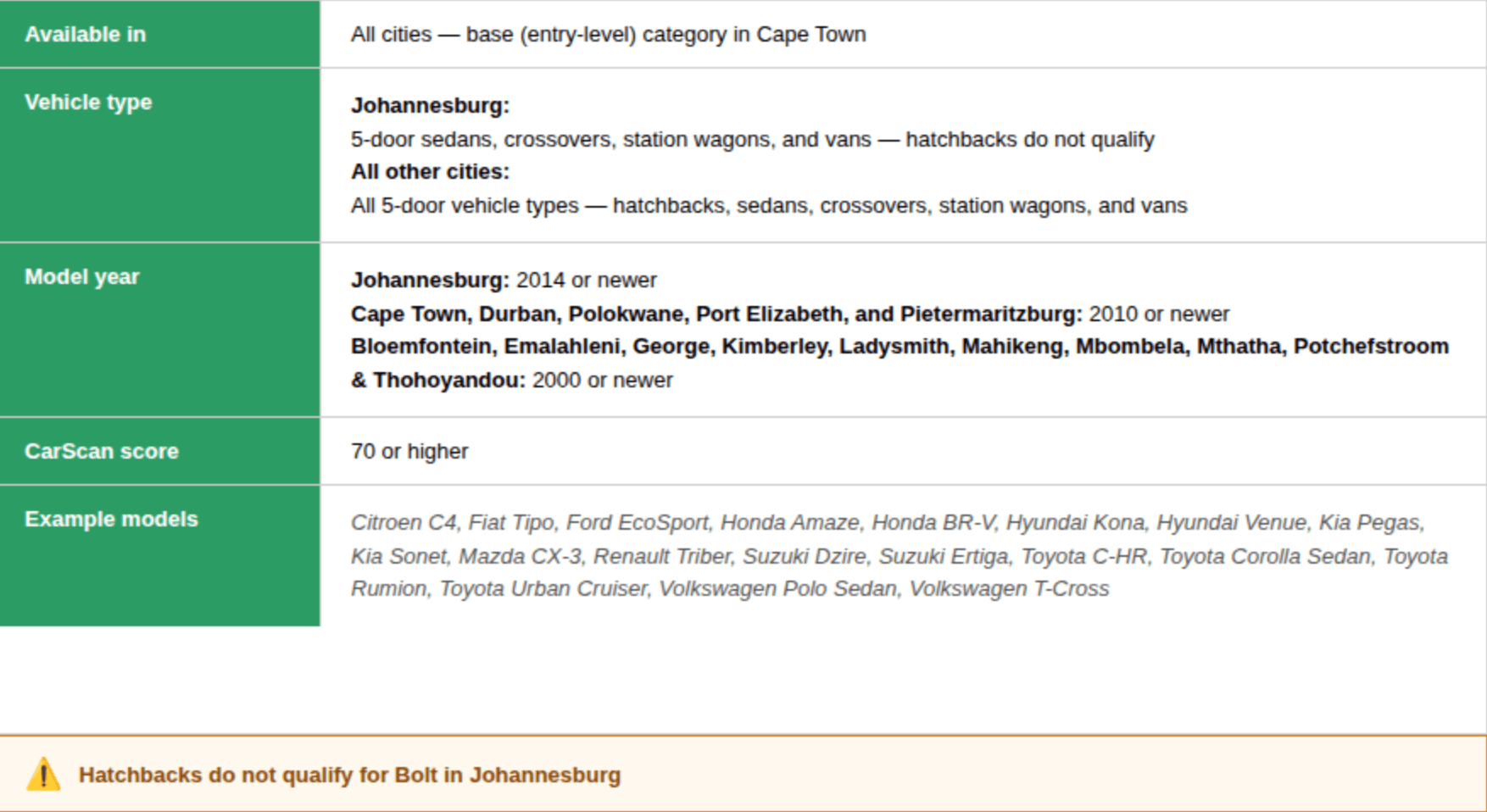Click 'Citroen C4, Fiat Tipo' example line

tap(888, 522)
